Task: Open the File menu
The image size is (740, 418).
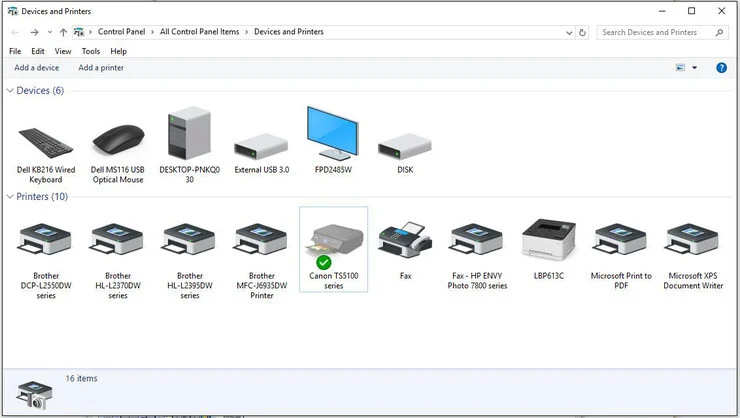Action: click(15, 51)
